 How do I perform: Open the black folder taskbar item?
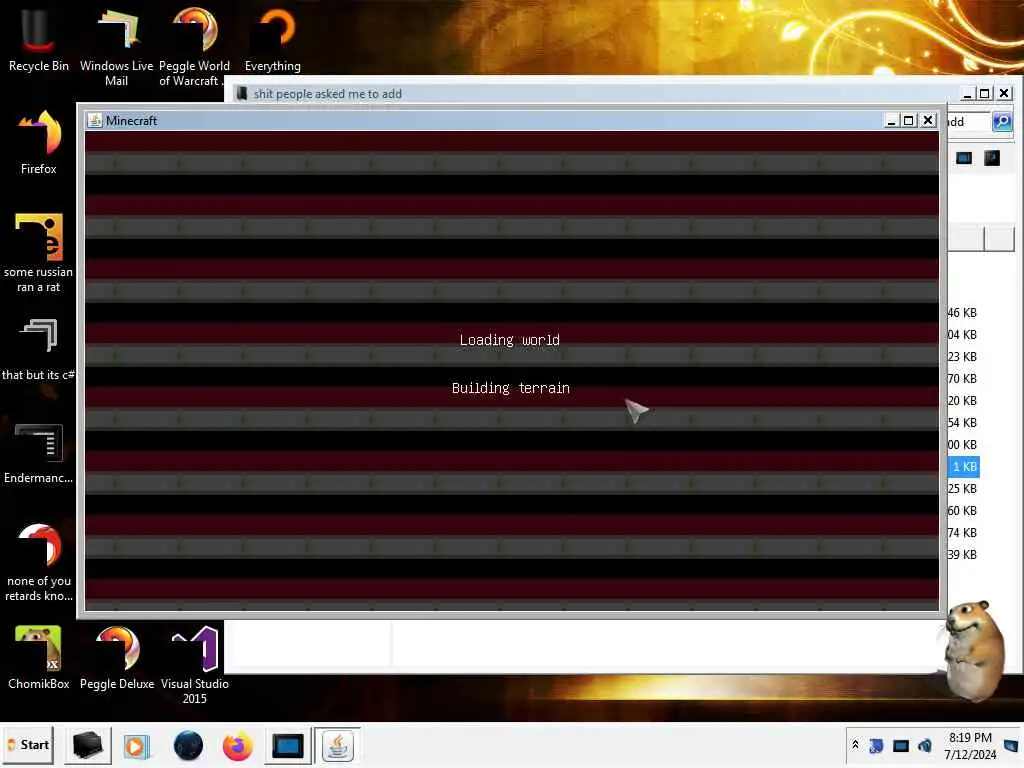(88, 745)
